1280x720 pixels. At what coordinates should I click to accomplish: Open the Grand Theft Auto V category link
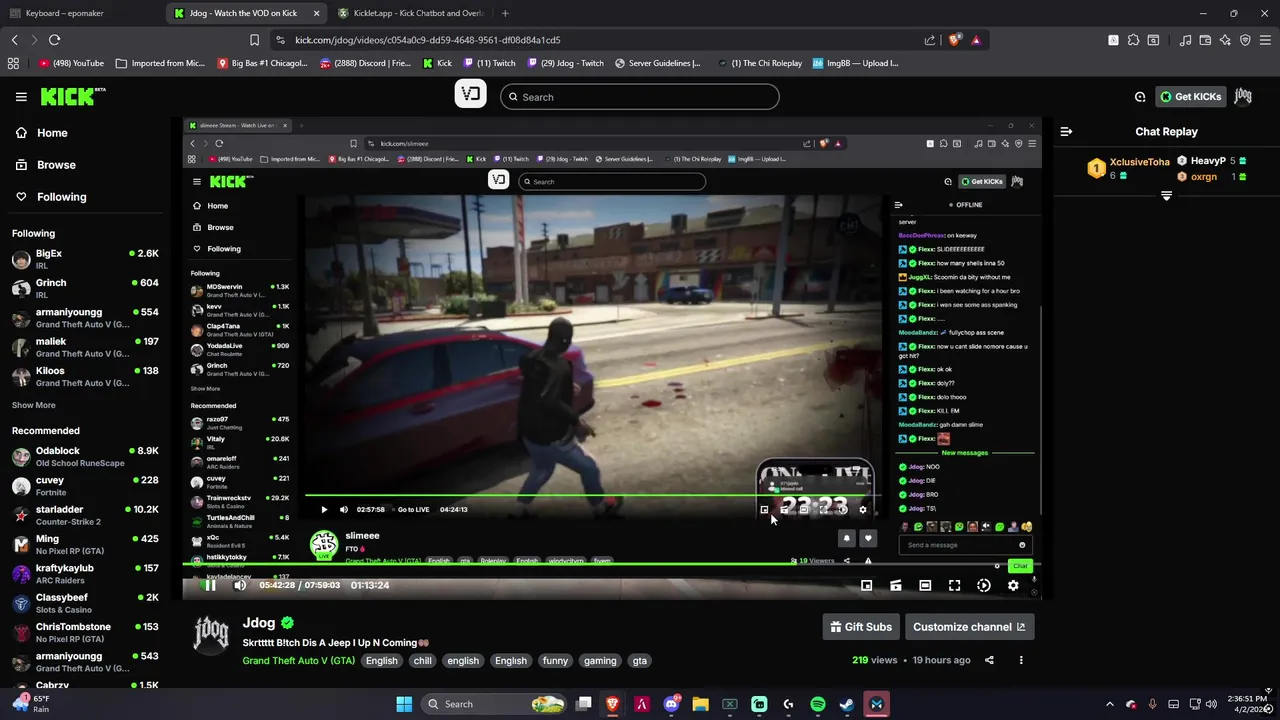298,661
